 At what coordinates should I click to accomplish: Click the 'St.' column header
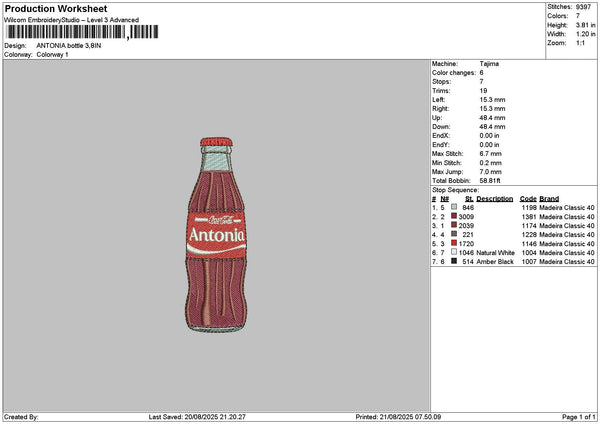(x=470, y=199)
